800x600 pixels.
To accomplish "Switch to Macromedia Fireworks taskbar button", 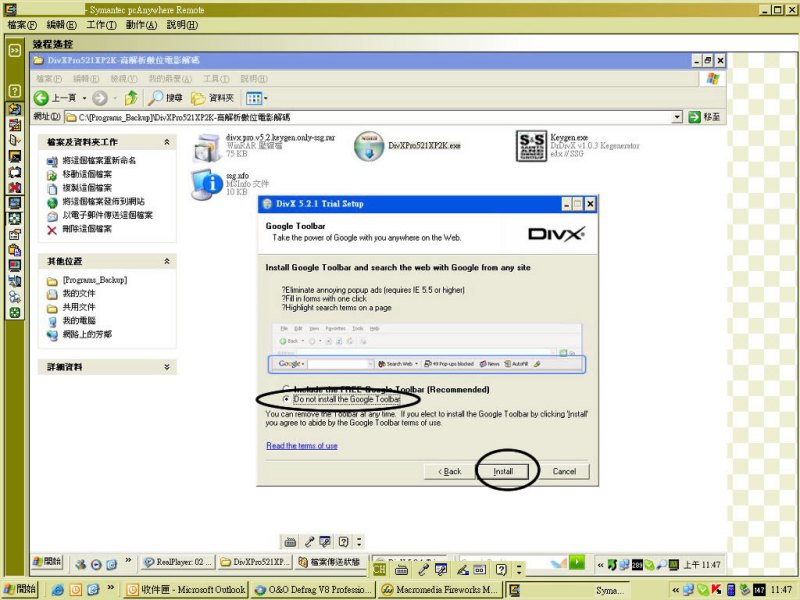I will click(x=440, y=590).
